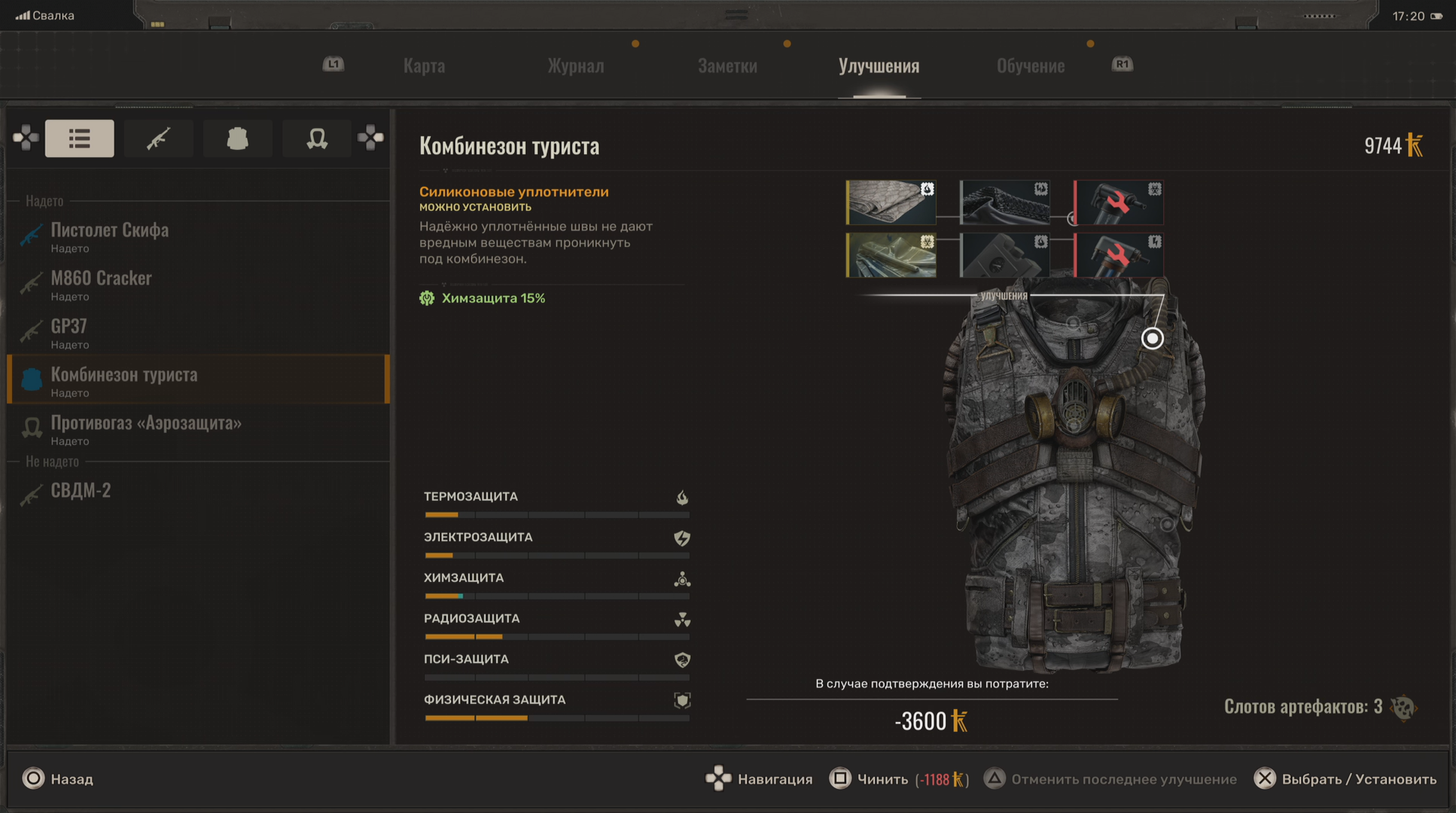
Task: Select the silicone seals chemical upgrade thumbnail
Action: coord(891,255)
